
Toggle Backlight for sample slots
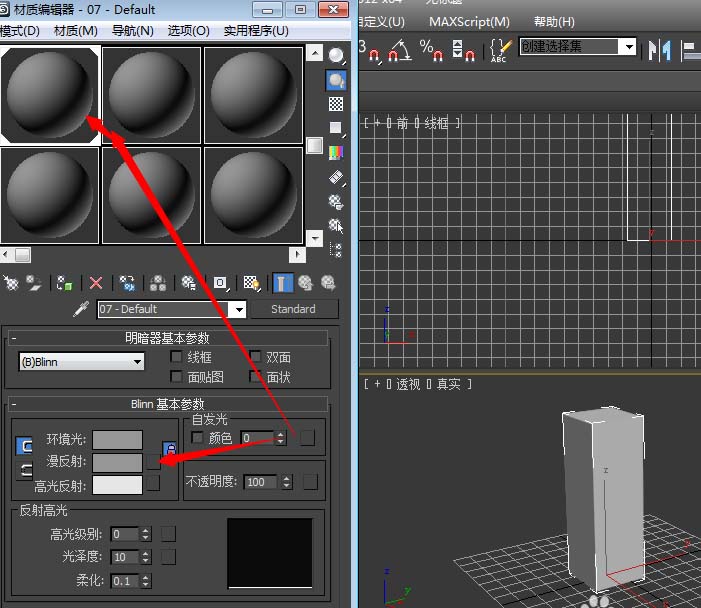pos(336,80)
